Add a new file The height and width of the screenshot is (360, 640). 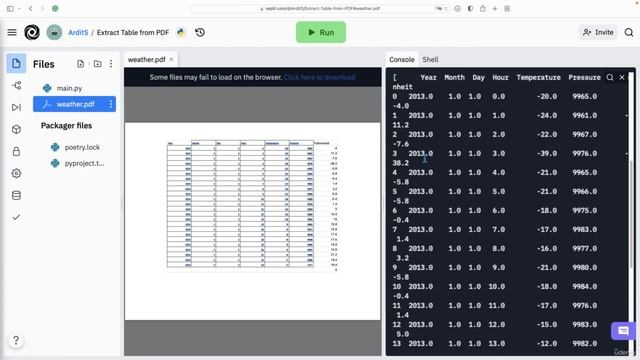click(x=80, y=64)
